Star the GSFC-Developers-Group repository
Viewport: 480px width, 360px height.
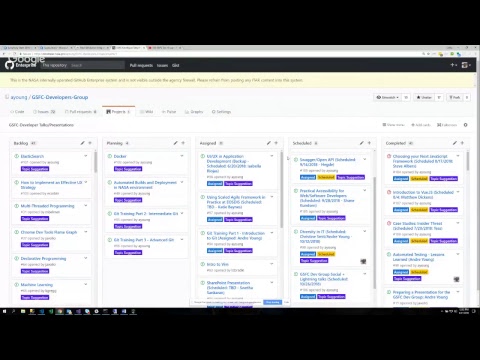click(424, 97)
